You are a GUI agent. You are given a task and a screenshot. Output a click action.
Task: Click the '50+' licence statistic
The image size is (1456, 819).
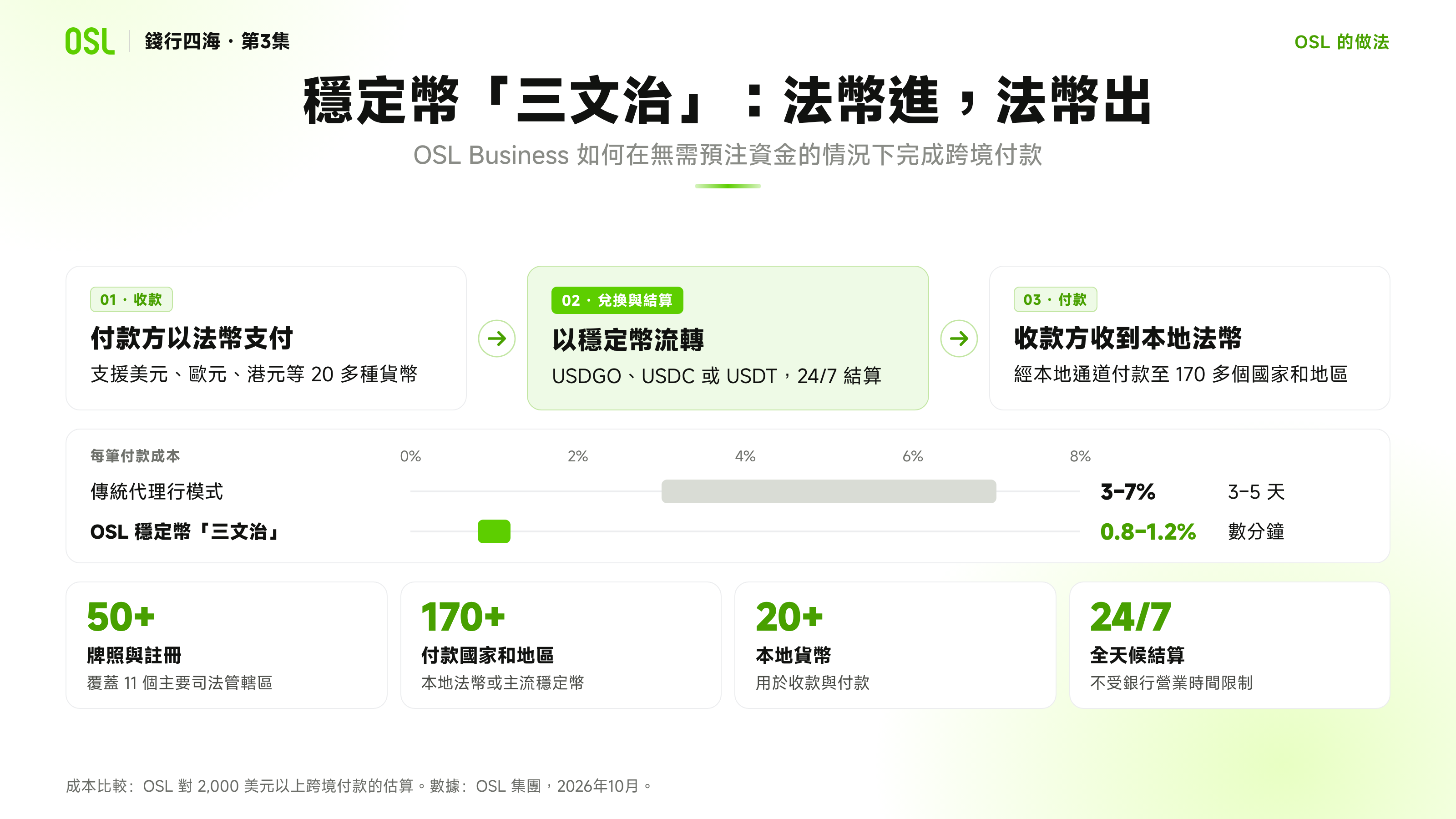[121, 616]
